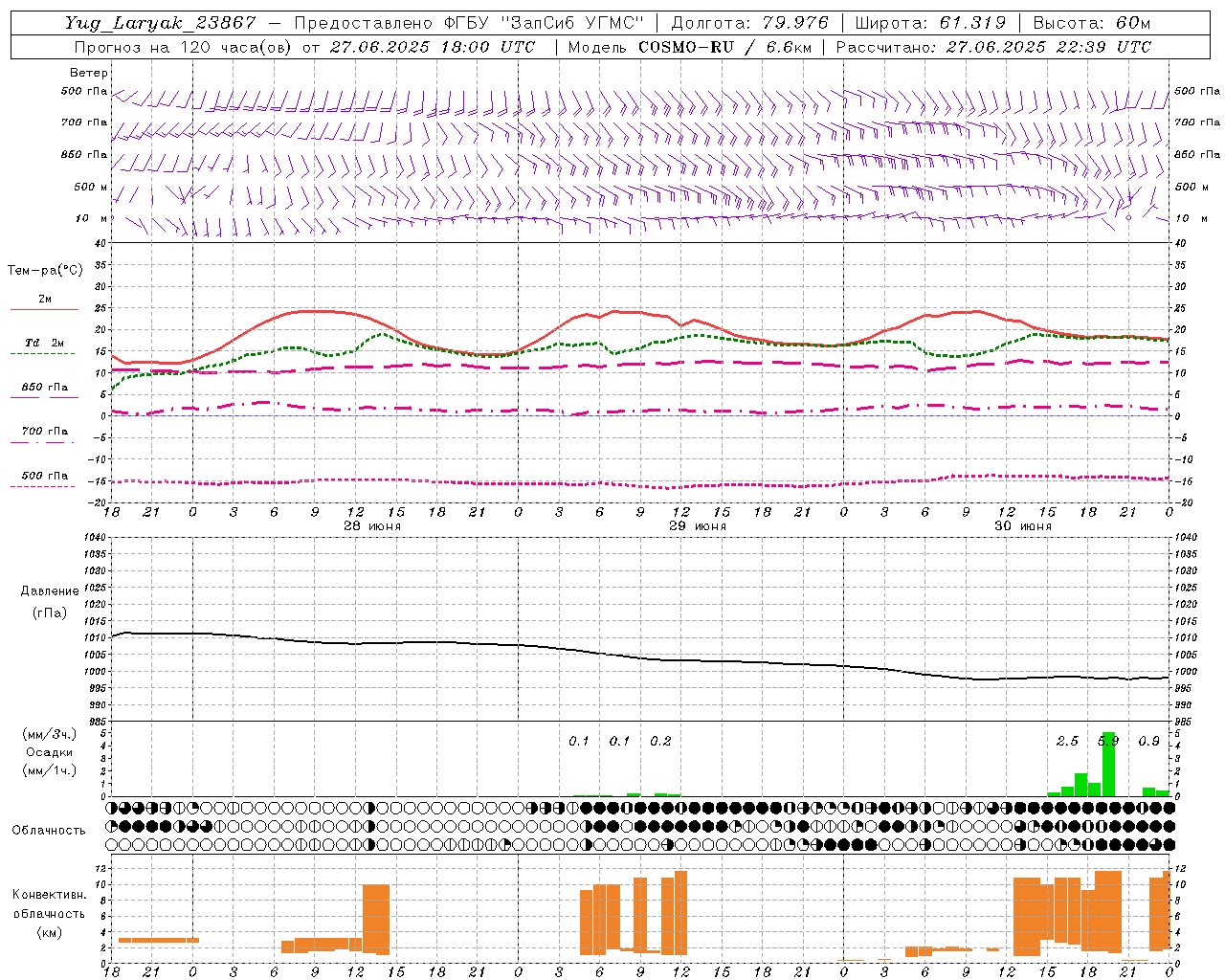Image resolution: width=1225 pixels, height=980 pixels.
Task: Click the 0.2 precipitation amount
Action: coord(660,741)
